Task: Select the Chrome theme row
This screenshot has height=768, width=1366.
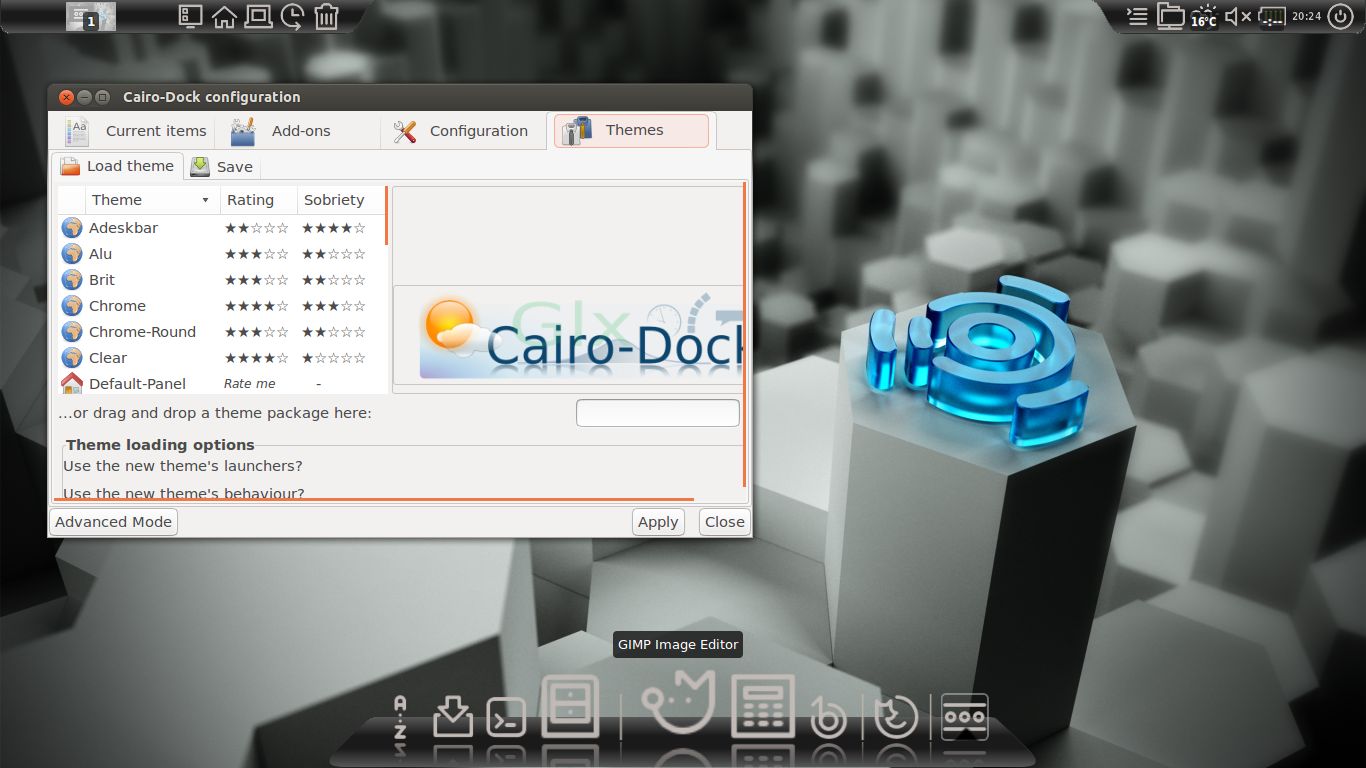Action: (x=221, y=306)
